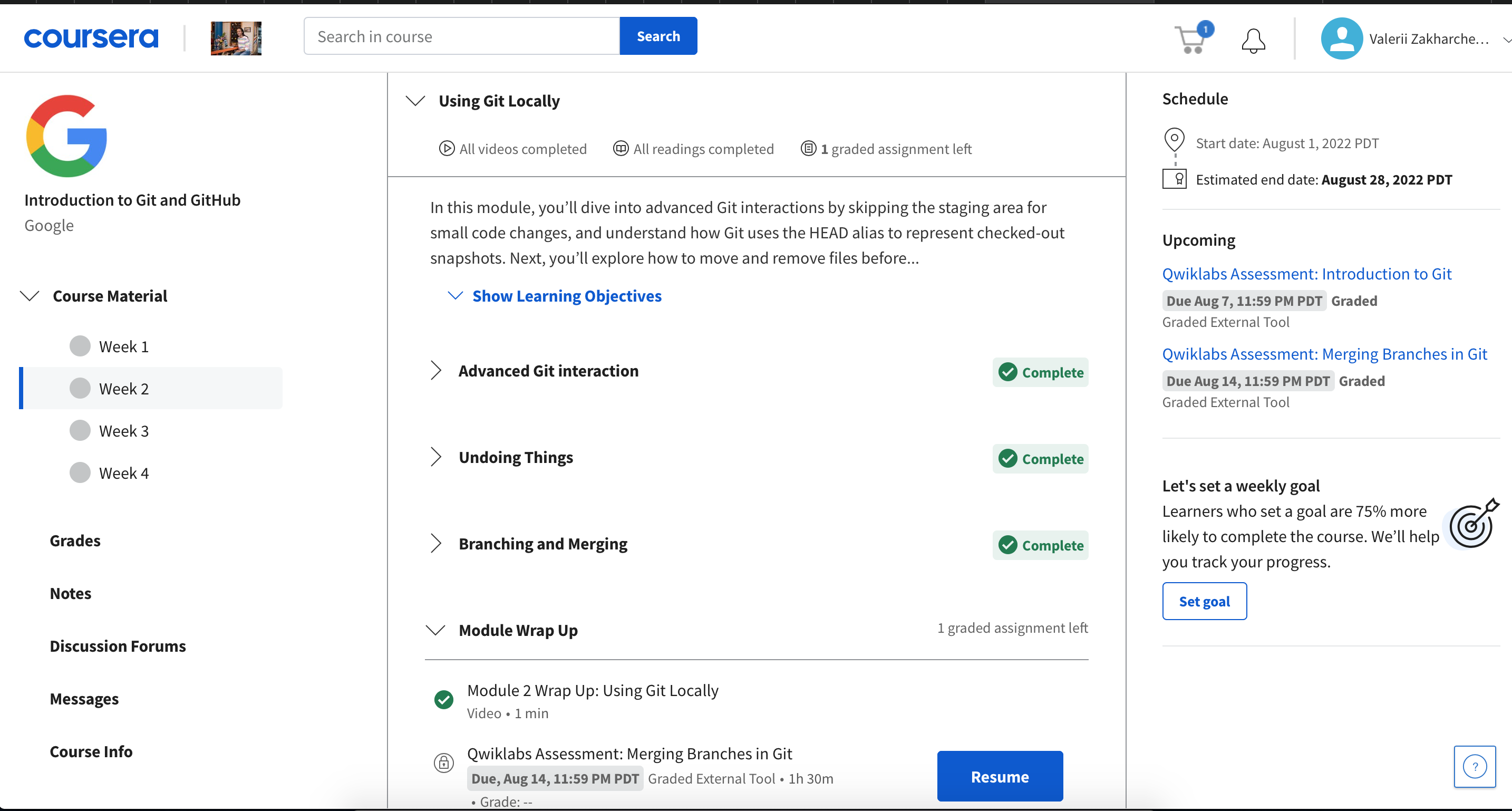Open upcoming Qwiklabs Assessment: Introduction to Git
The image size is (1512, 811).
coord(1306,274)
